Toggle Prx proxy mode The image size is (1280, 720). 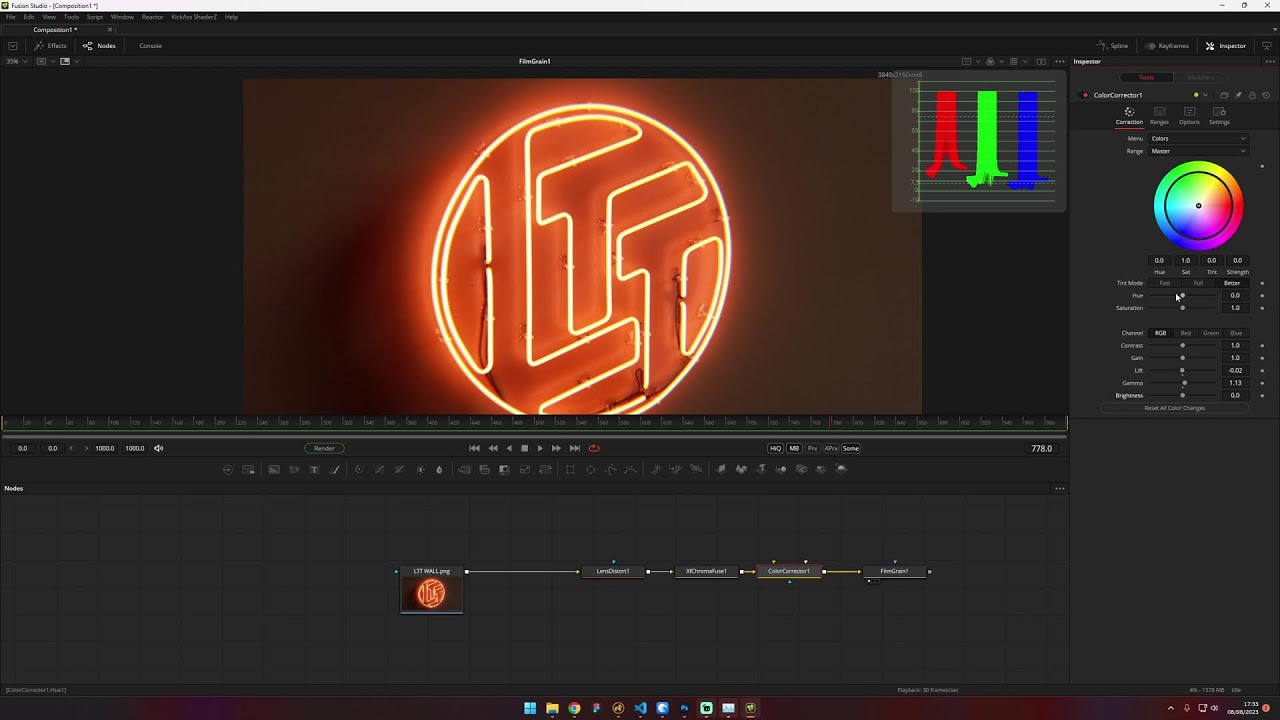point(812,448)
